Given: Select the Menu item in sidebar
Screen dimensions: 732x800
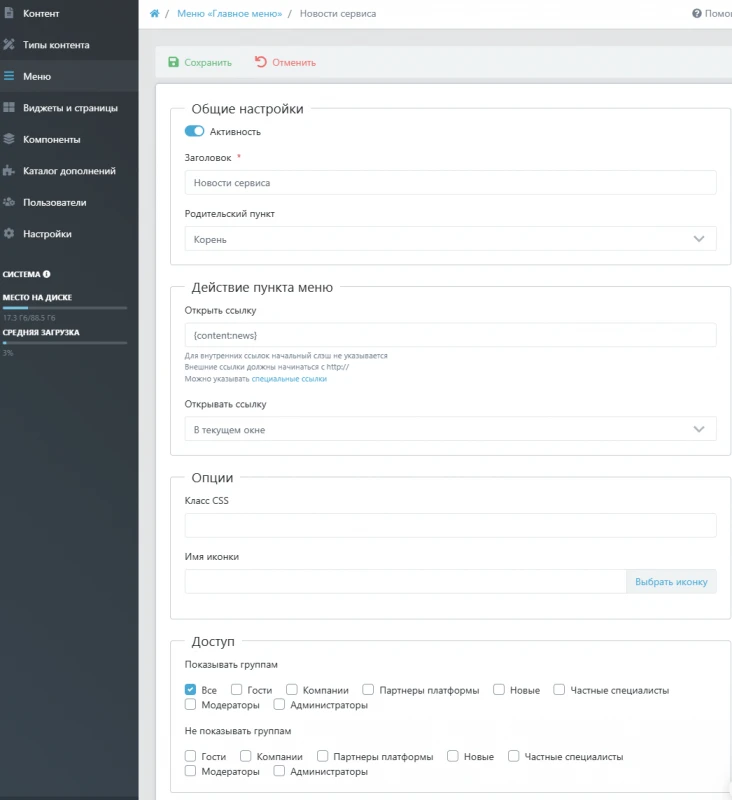Looking at the screenshot, I should click(37, 76).
